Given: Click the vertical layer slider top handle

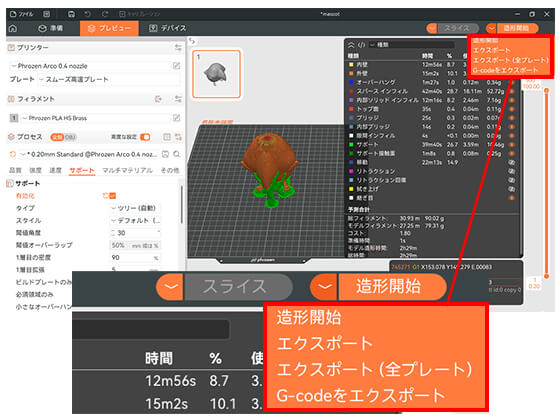Looking at the screenshot, I should tap(546, 91).
